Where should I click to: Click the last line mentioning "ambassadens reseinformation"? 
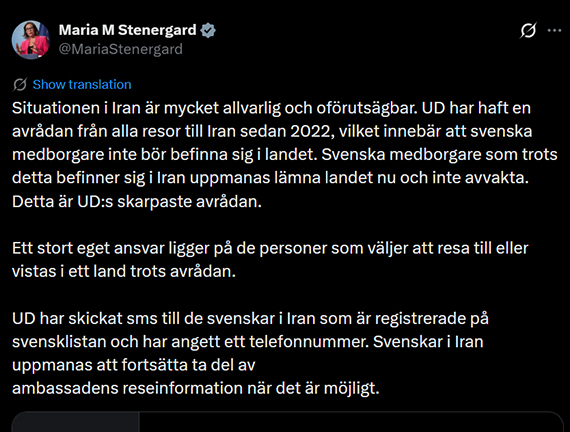pyautogui.click(x=196, y=388)
